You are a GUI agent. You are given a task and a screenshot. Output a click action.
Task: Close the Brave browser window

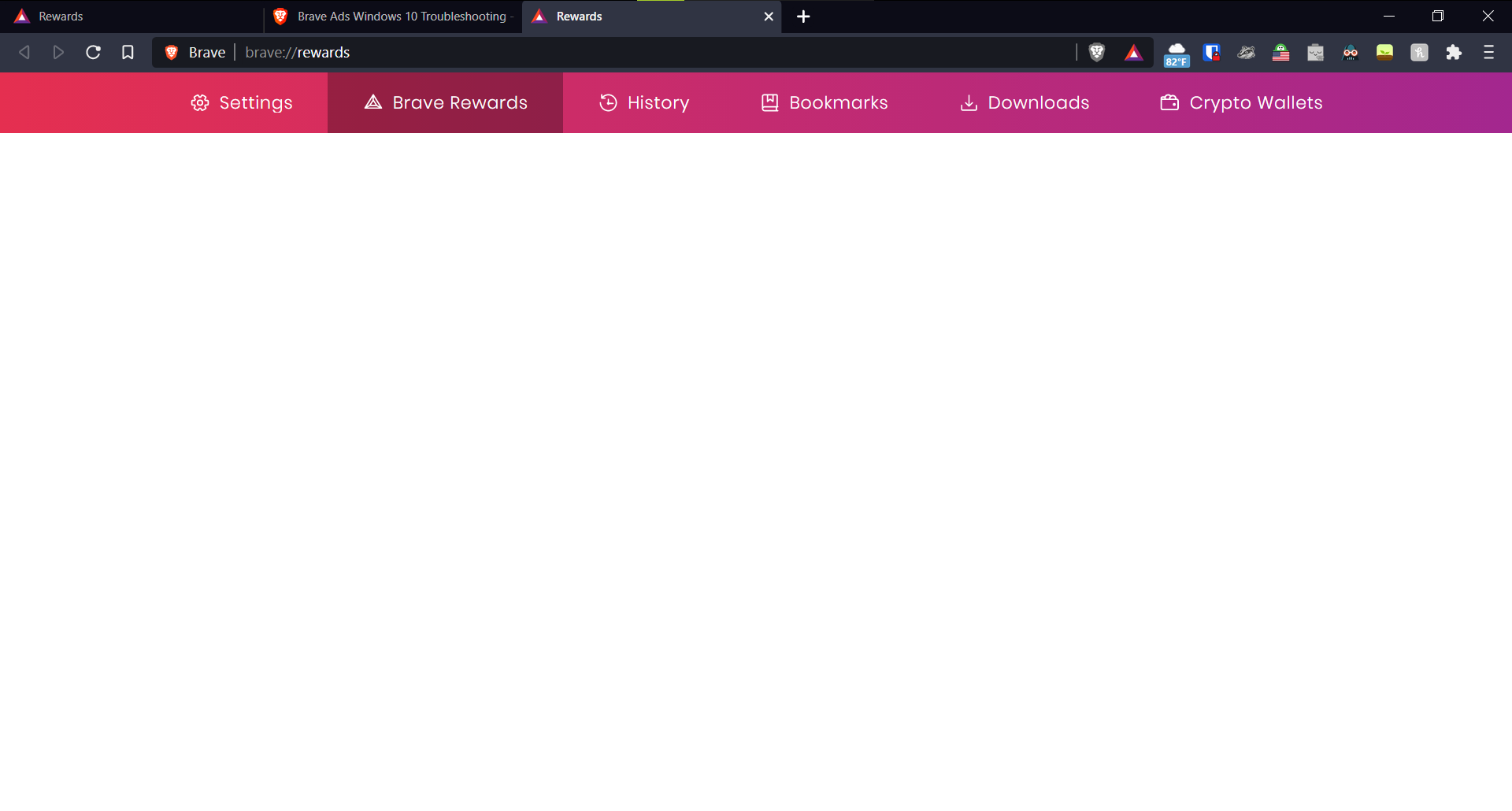pos(1488,17)
